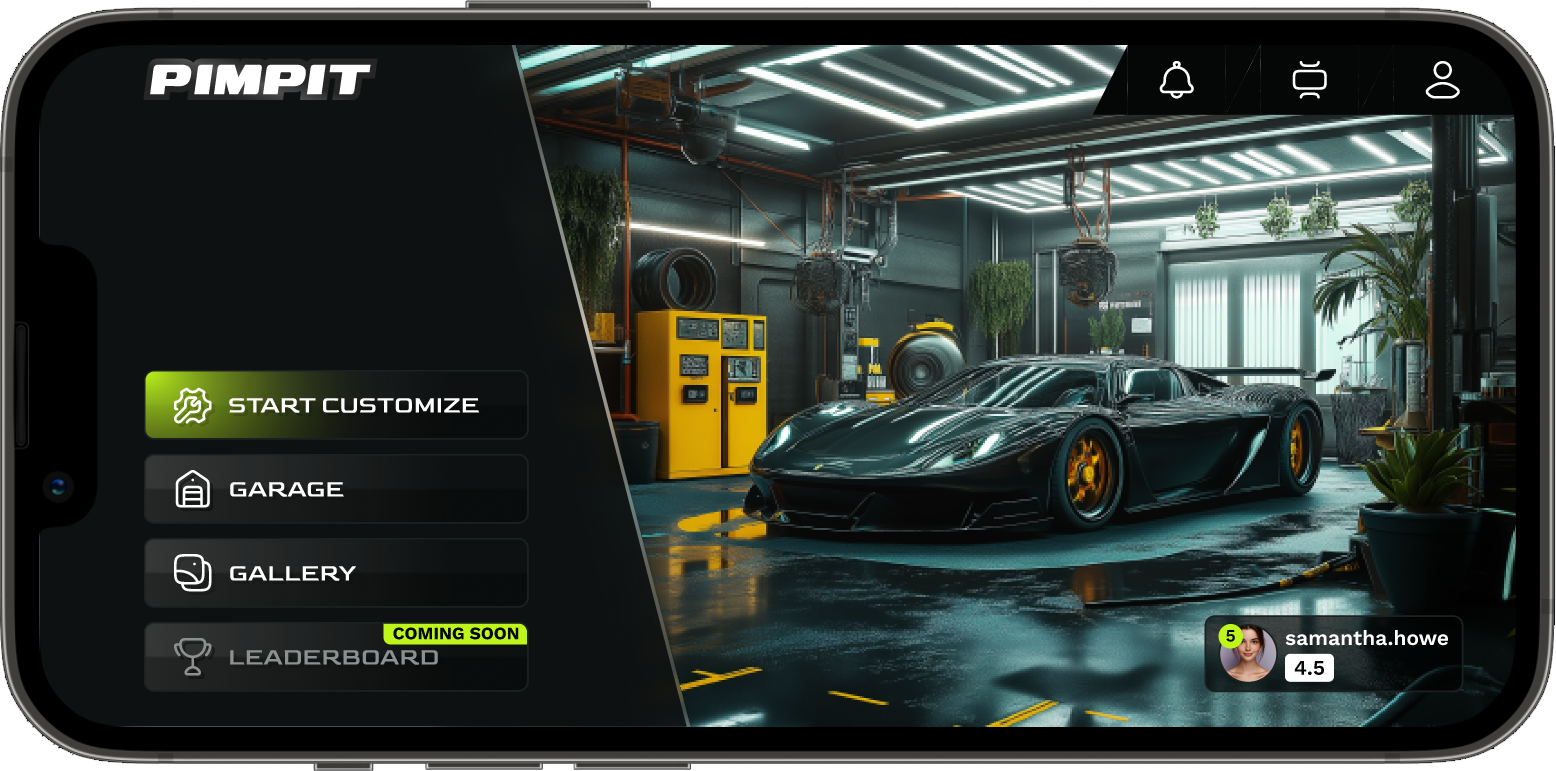Click the 4.5 rating badge
The height and width of the screenshot is (771, 1556).
[x=1309, y=668]
